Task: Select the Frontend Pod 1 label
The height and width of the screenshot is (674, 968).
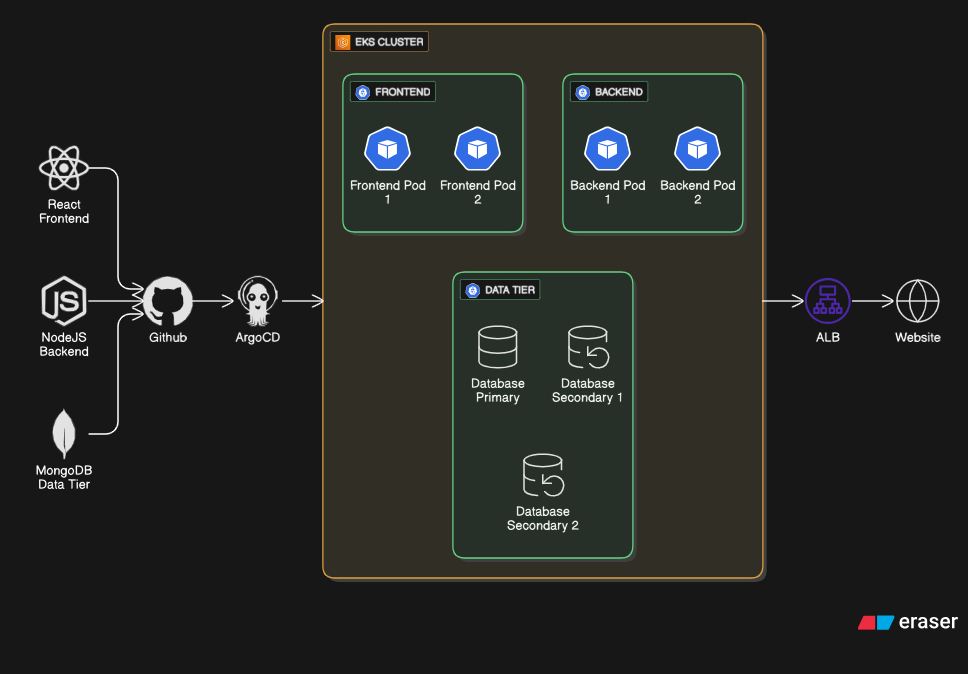Action: [388, 192]
